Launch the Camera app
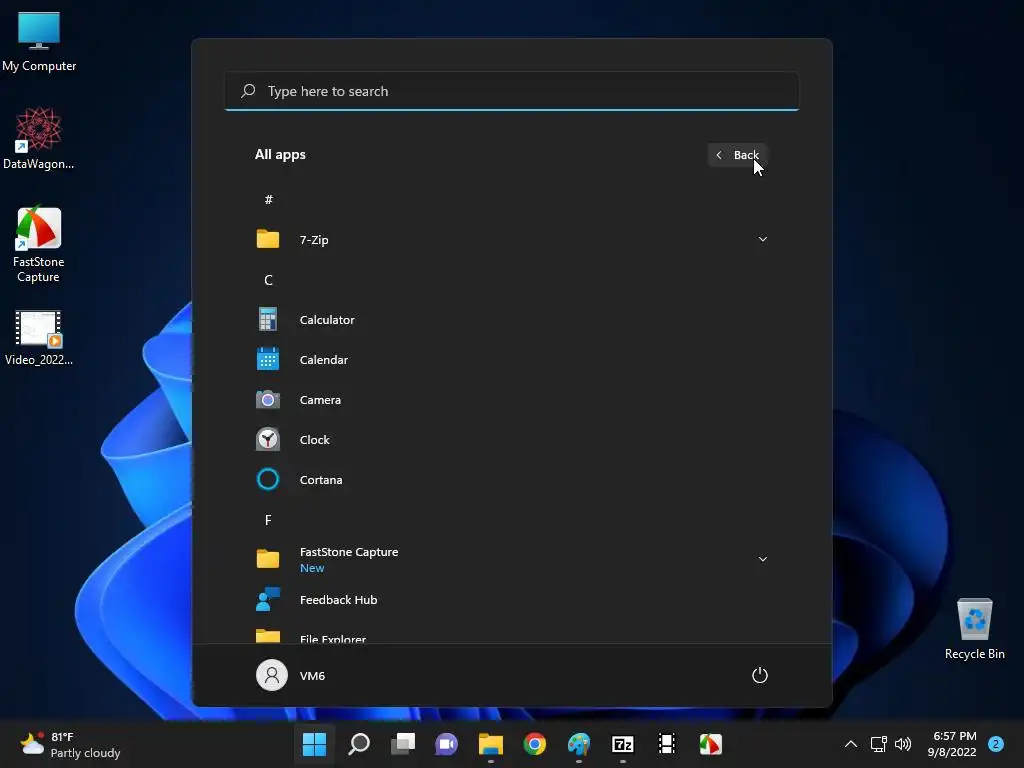The width and height of the screenshot is (1024, 768). coord(512,400)
